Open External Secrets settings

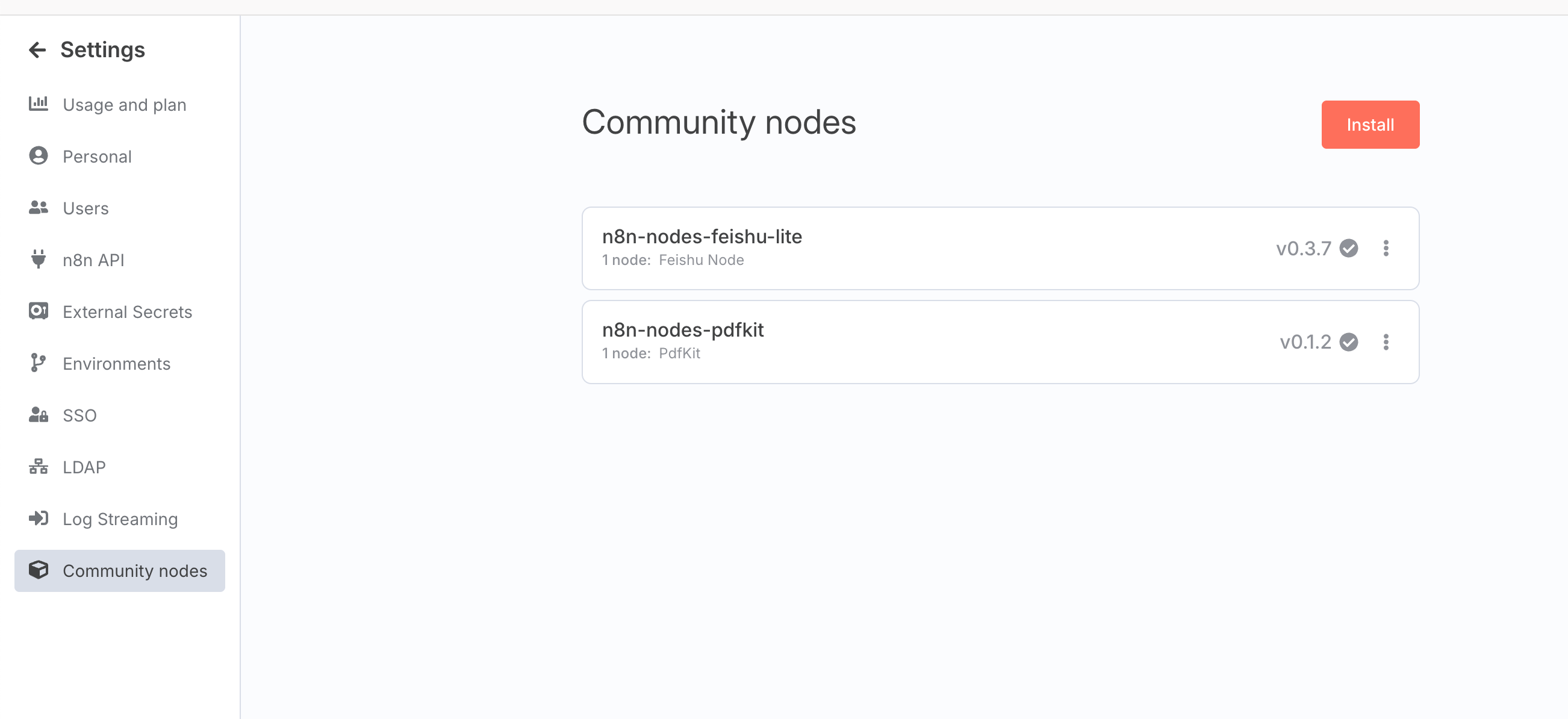[120, 312]
